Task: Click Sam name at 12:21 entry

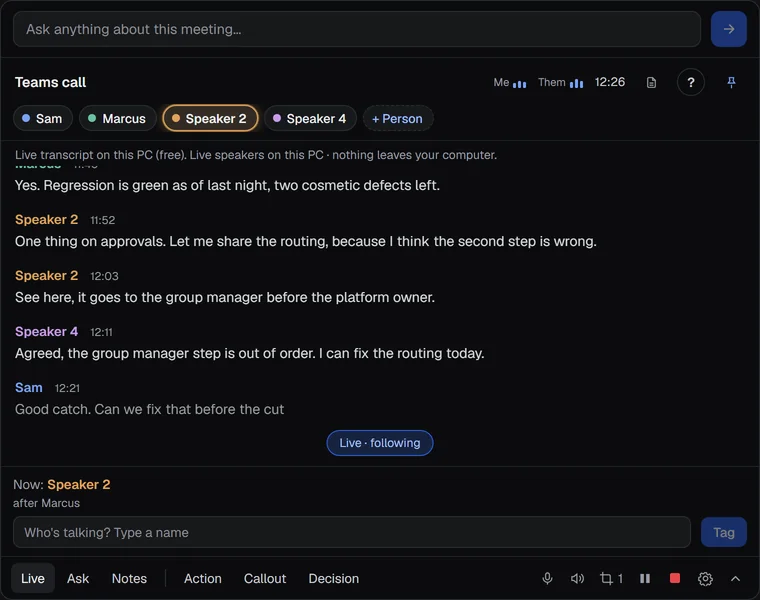Action: (29, 388)
